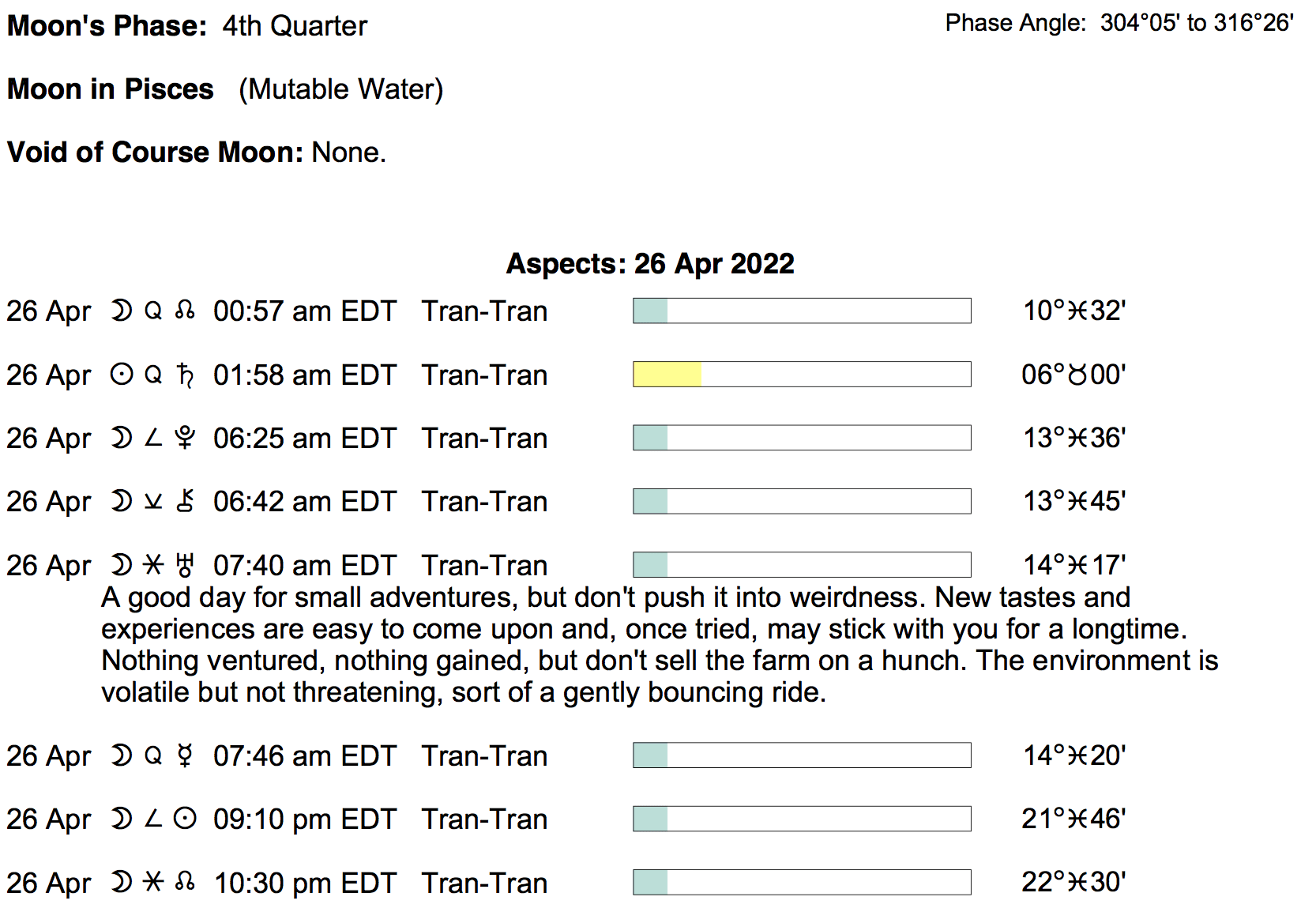Click the strength bar in the 09:10 pm row
Image resolution: width=1316 pixels, height=923 pixels.
(802, 819)
